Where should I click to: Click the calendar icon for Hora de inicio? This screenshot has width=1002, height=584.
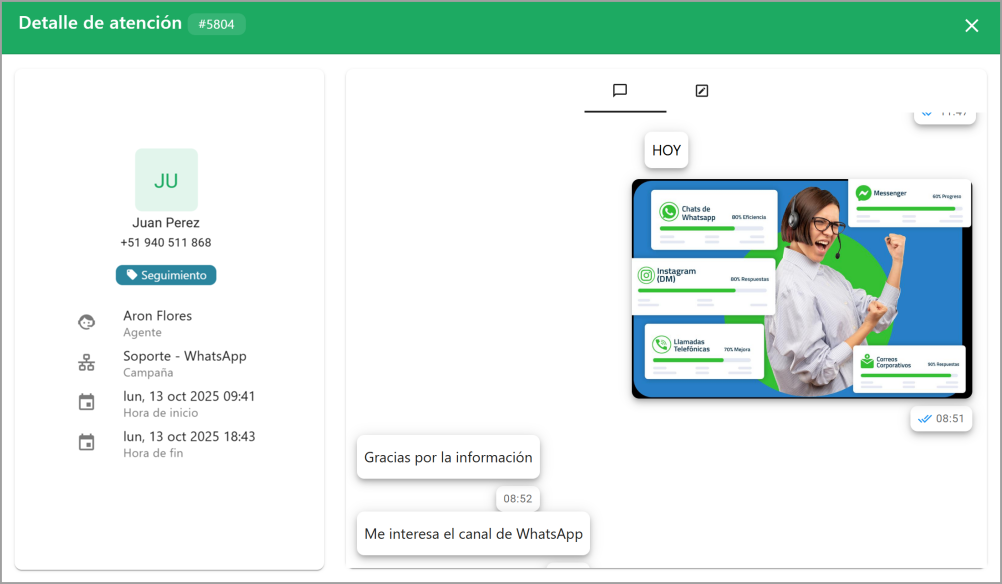coord(87,403)
